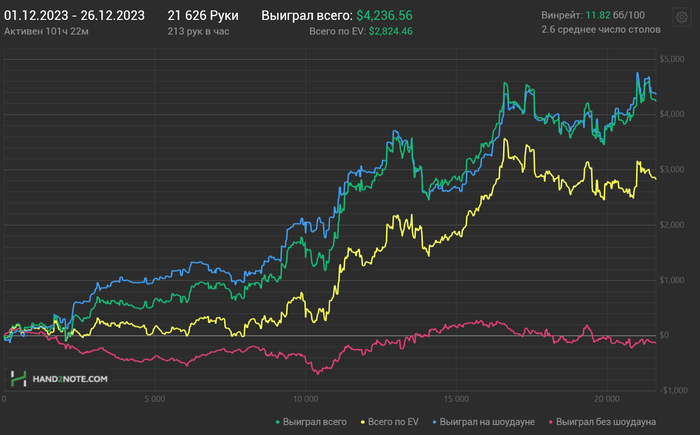The width and height of the screenshot is (700, 435).
Task: Click the $0 y-axis label
Action: click(664, 335)
